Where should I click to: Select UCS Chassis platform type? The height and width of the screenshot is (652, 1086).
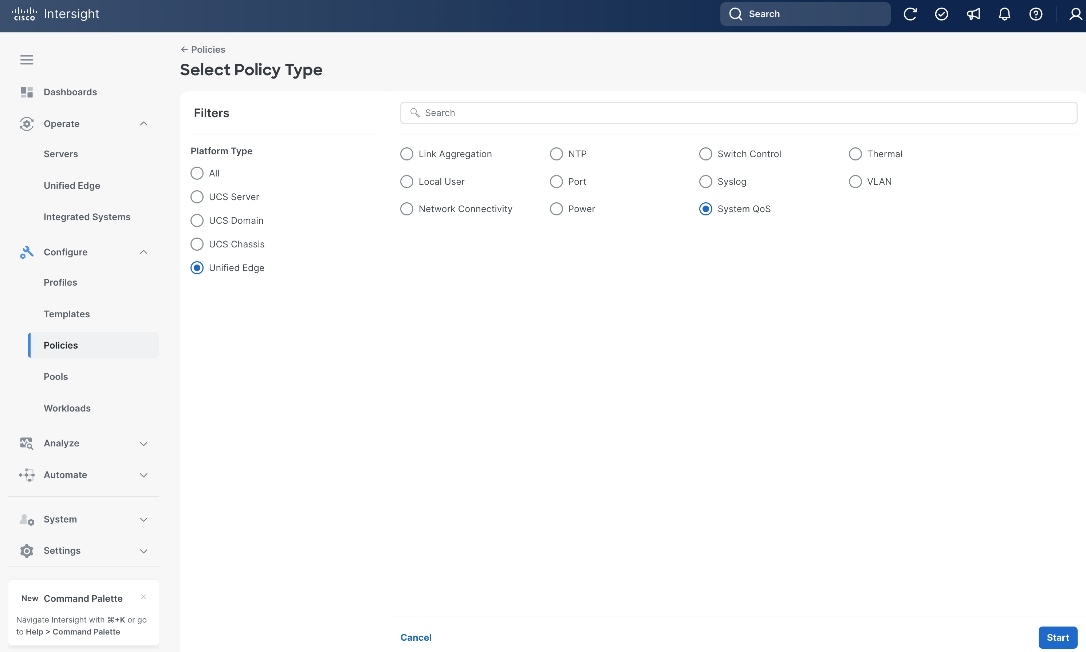coord(197,244)
